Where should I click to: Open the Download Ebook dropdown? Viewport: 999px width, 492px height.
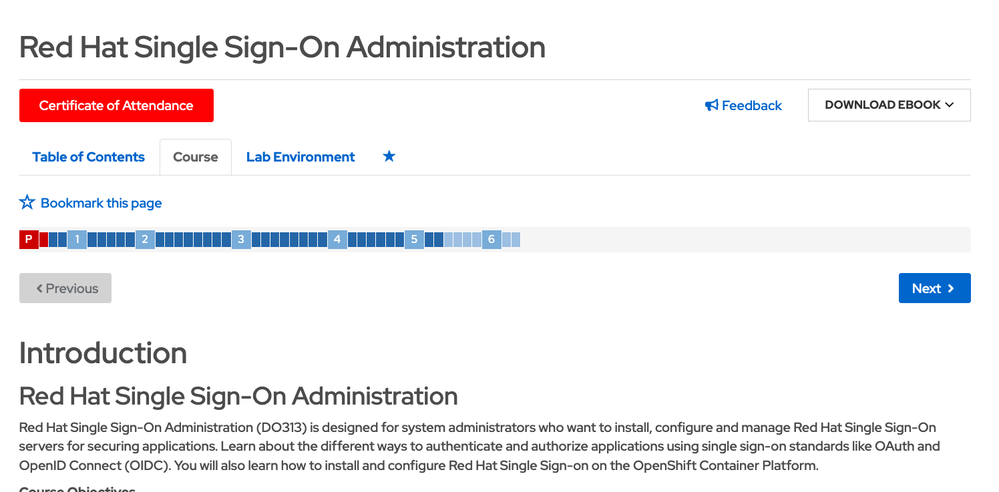(x=888, y=105)
